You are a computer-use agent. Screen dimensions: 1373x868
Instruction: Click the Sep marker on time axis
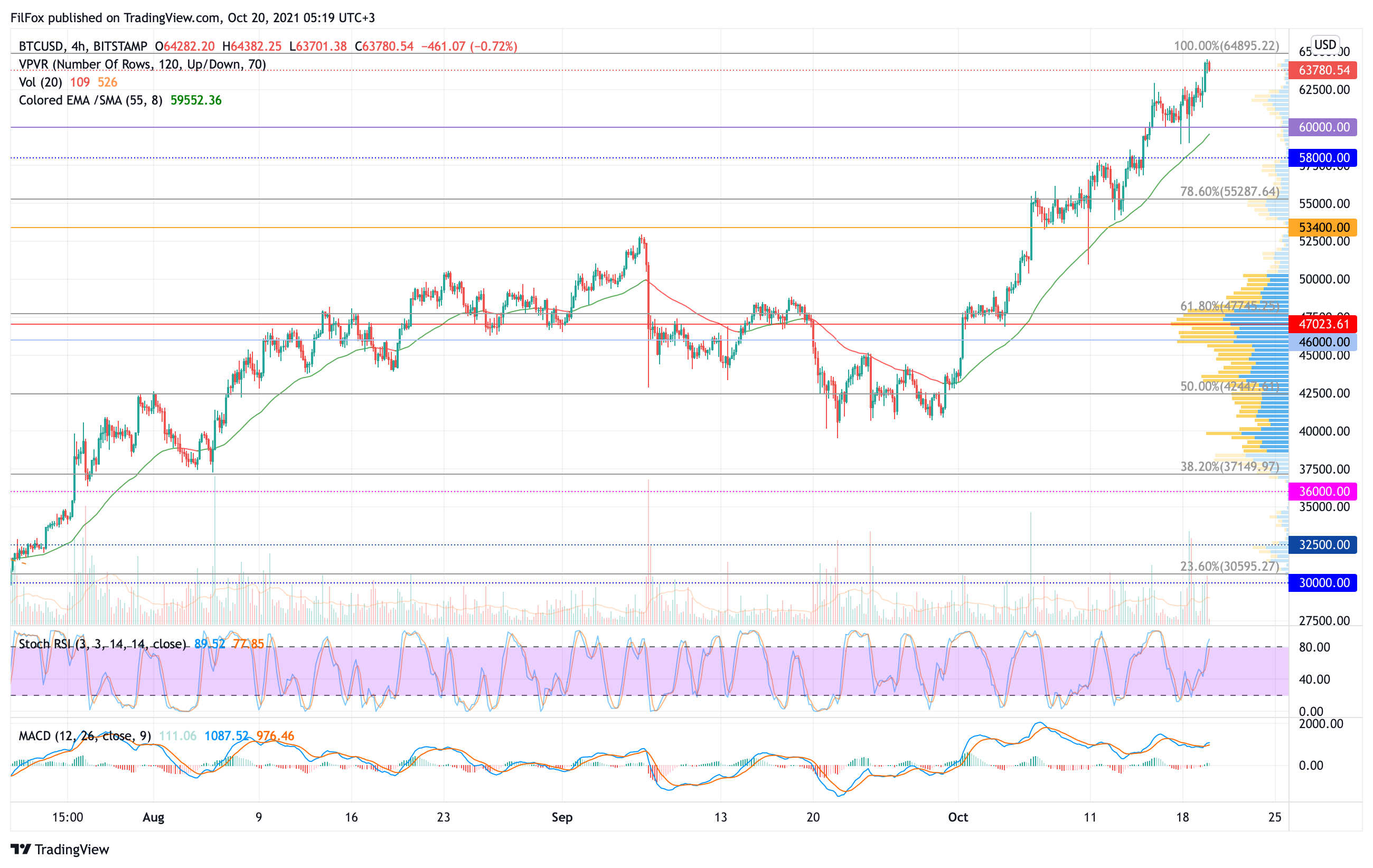tap(562, 817)
